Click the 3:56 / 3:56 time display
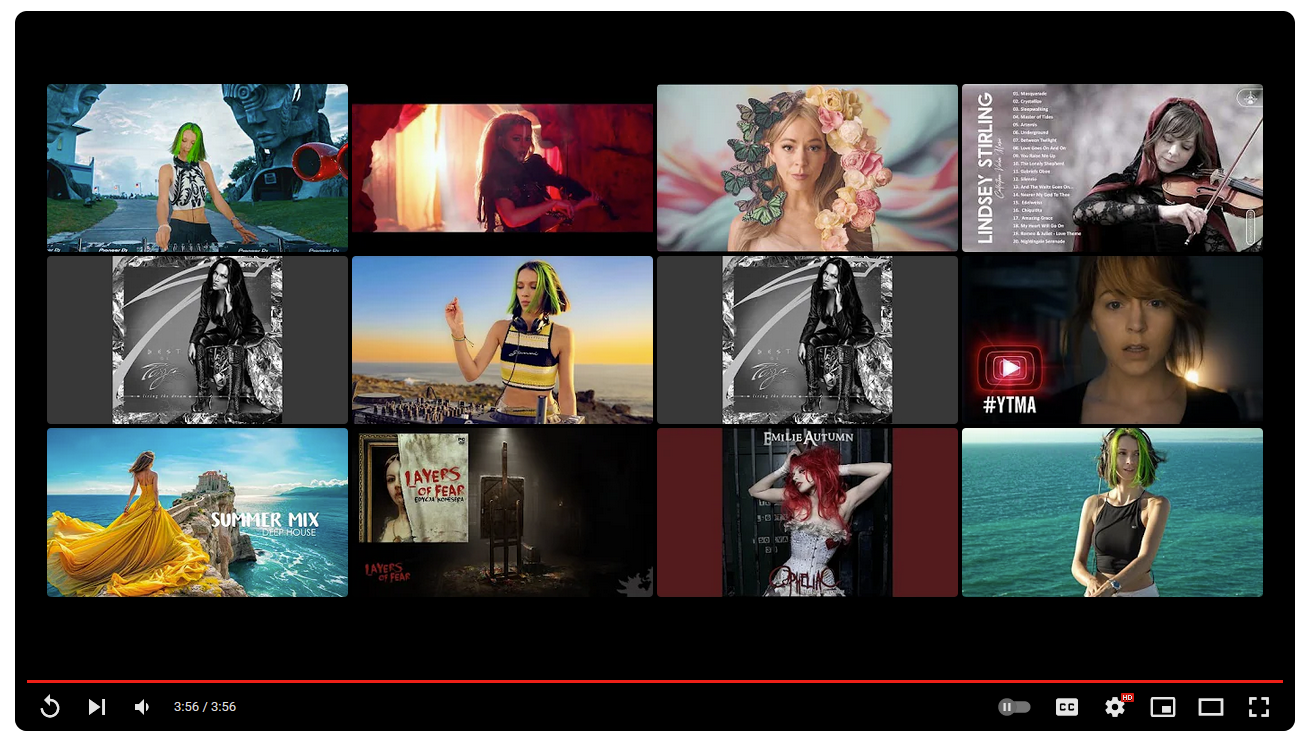Image resolution: width=1304 pixels, height=742 pixels. 205,707
